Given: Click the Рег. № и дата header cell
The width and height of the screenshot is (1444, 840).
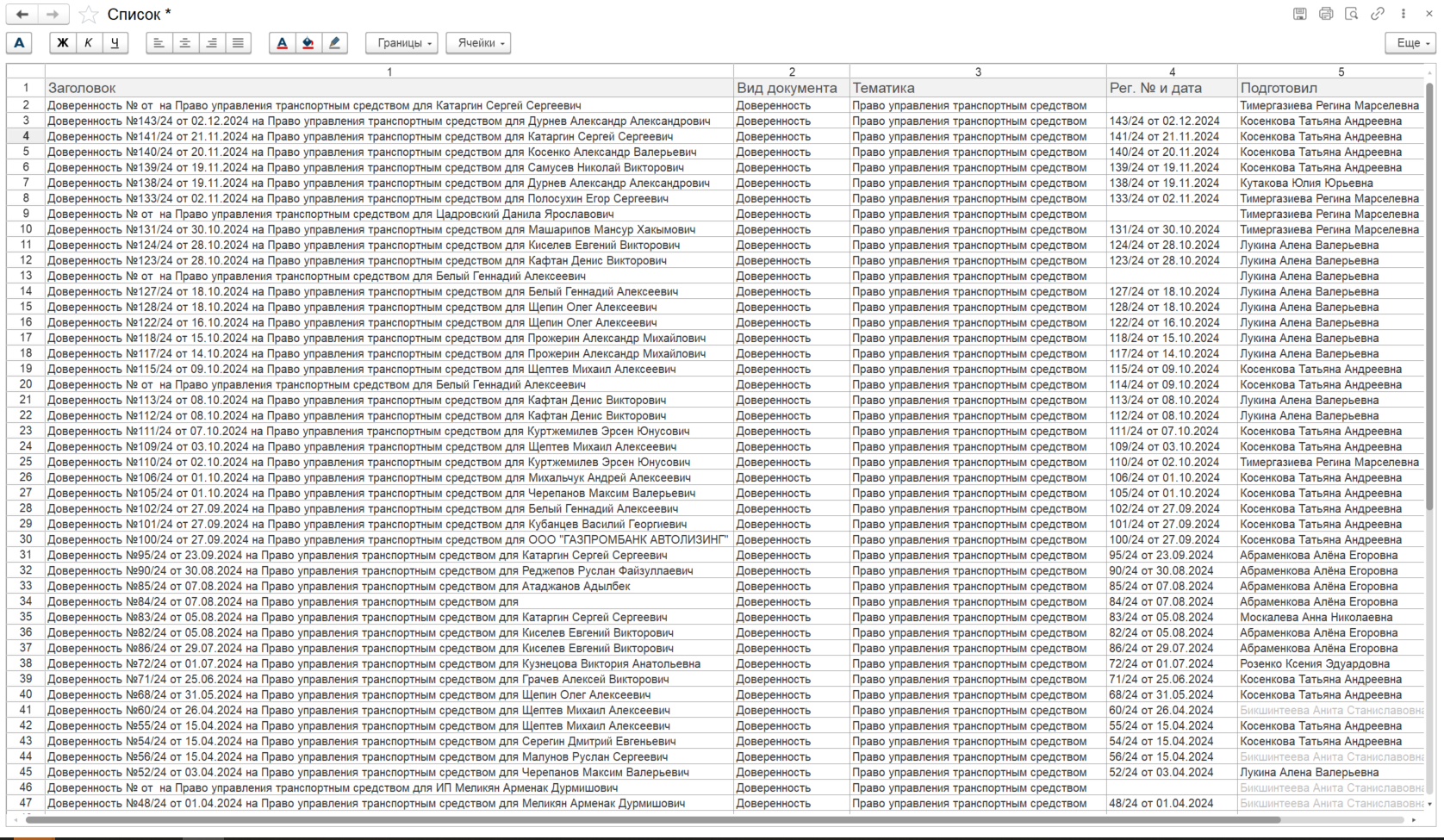Looking at the screenshot, I should (x=1172, y=88).
